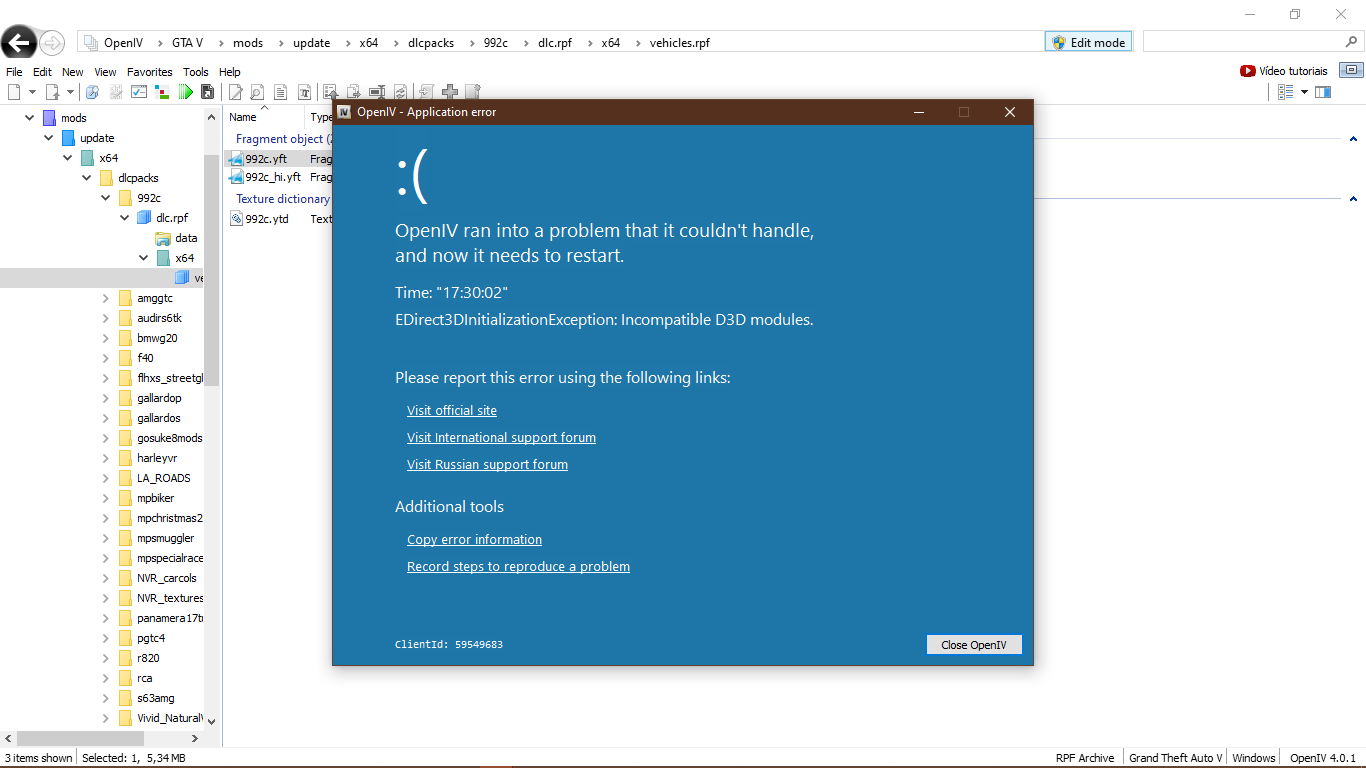Click Copy error information link

[x=474, y=540]
